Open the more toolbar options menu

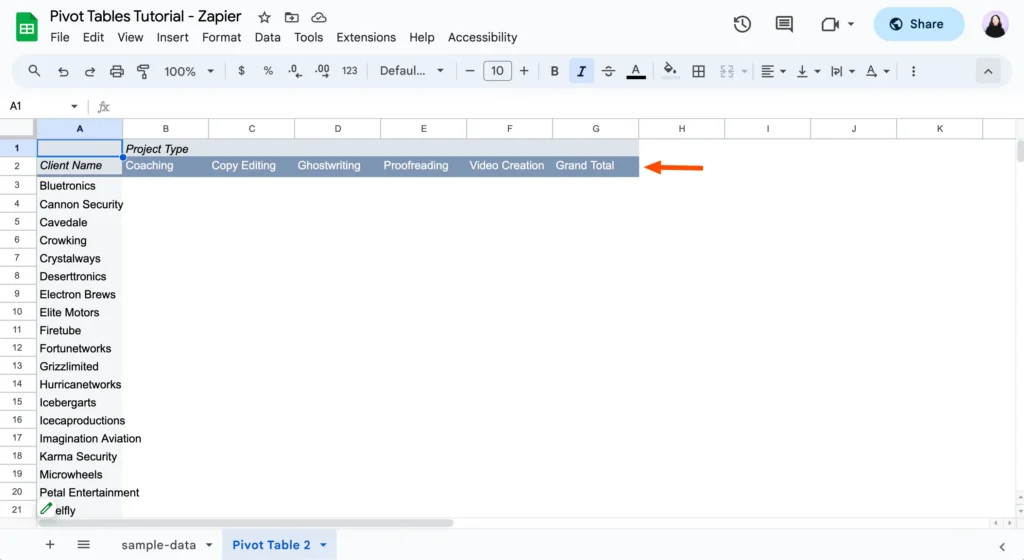point(913,71)
